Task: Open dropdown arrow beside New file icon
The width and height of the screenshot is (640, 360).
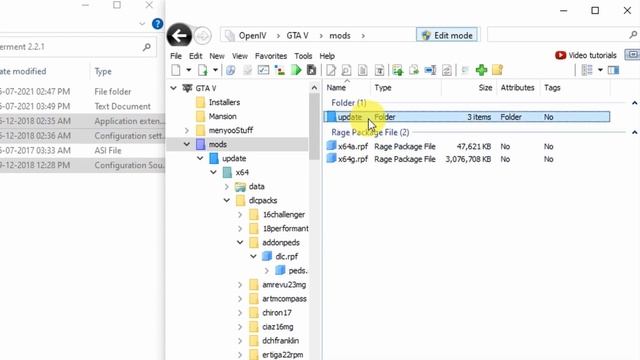Action: pyautogui.click(x=189, y=70)
